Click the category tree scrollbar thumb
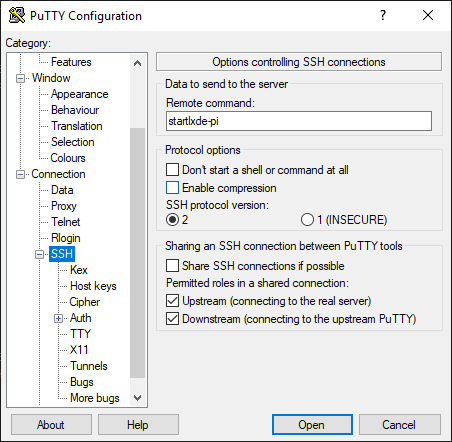The image size is (452, 442). click(137, 253)
